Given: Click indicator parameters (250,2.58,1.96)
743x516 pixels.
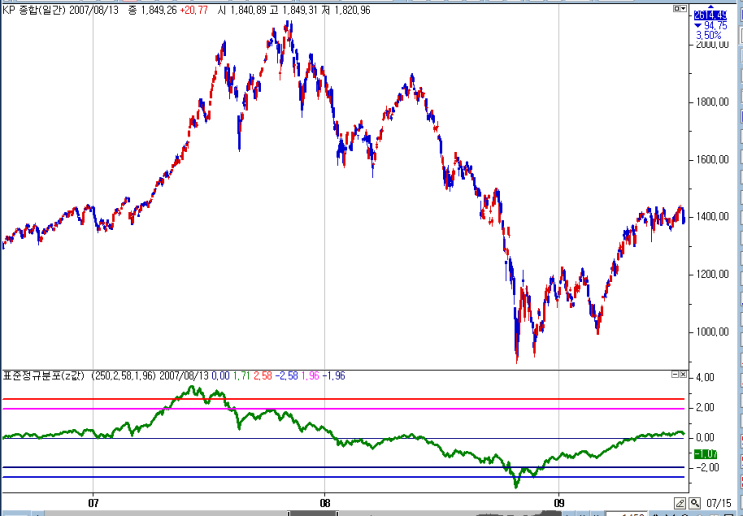Looking at the screenshot, I should tap(123, 376).
